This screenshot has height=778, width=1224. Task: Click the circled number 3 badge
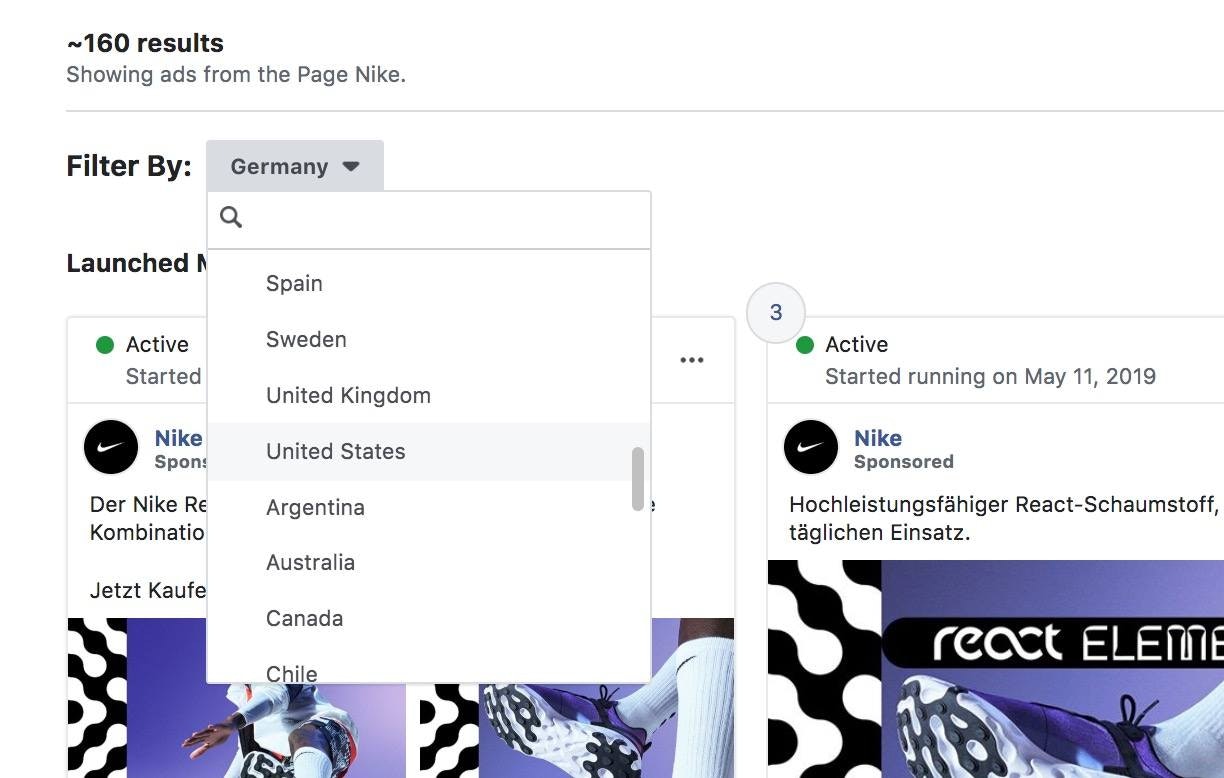tap(776, 312)
